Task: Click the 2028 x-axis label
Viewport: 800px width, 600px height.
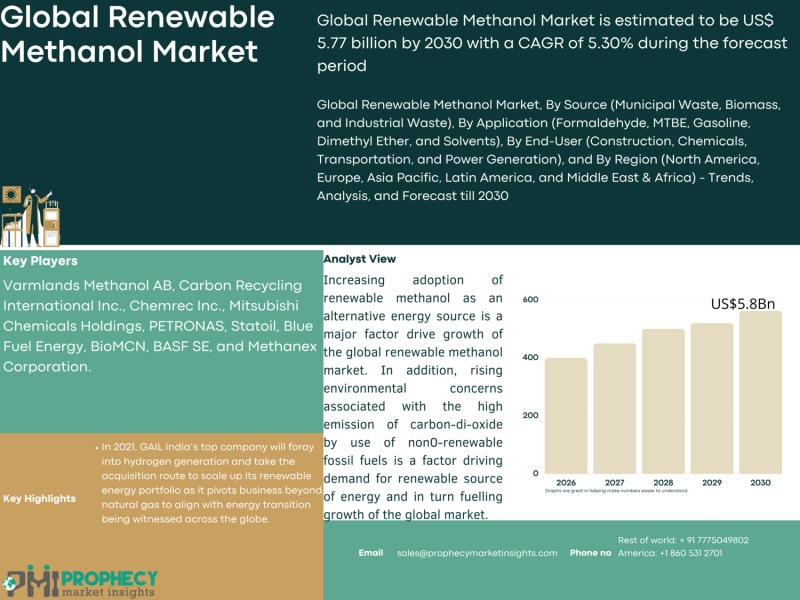Action: click(x=663, y=482)
